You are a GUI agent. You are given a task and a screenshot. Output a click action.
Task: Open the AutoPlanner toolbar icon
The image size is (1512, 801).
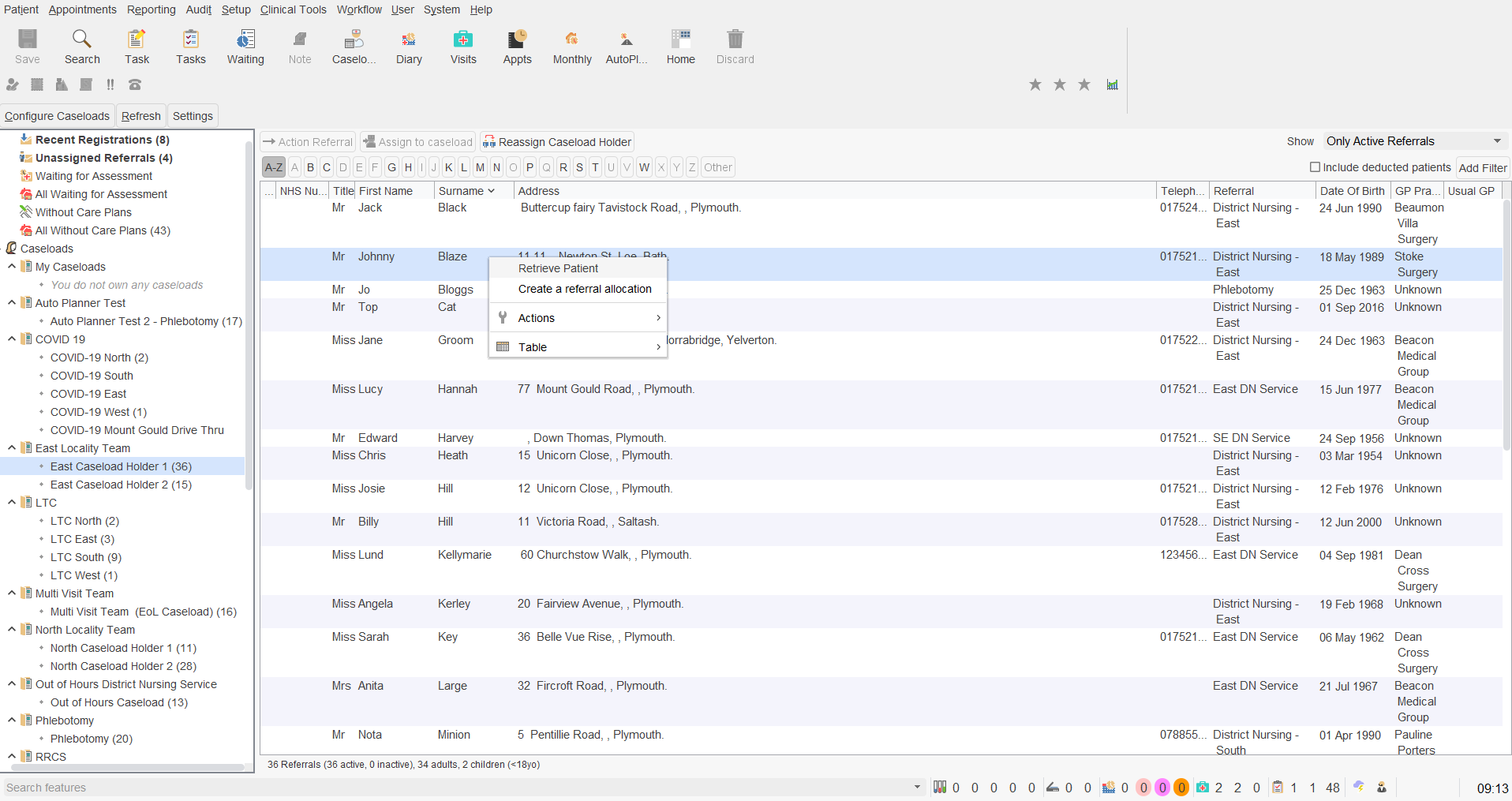point(627,47)
